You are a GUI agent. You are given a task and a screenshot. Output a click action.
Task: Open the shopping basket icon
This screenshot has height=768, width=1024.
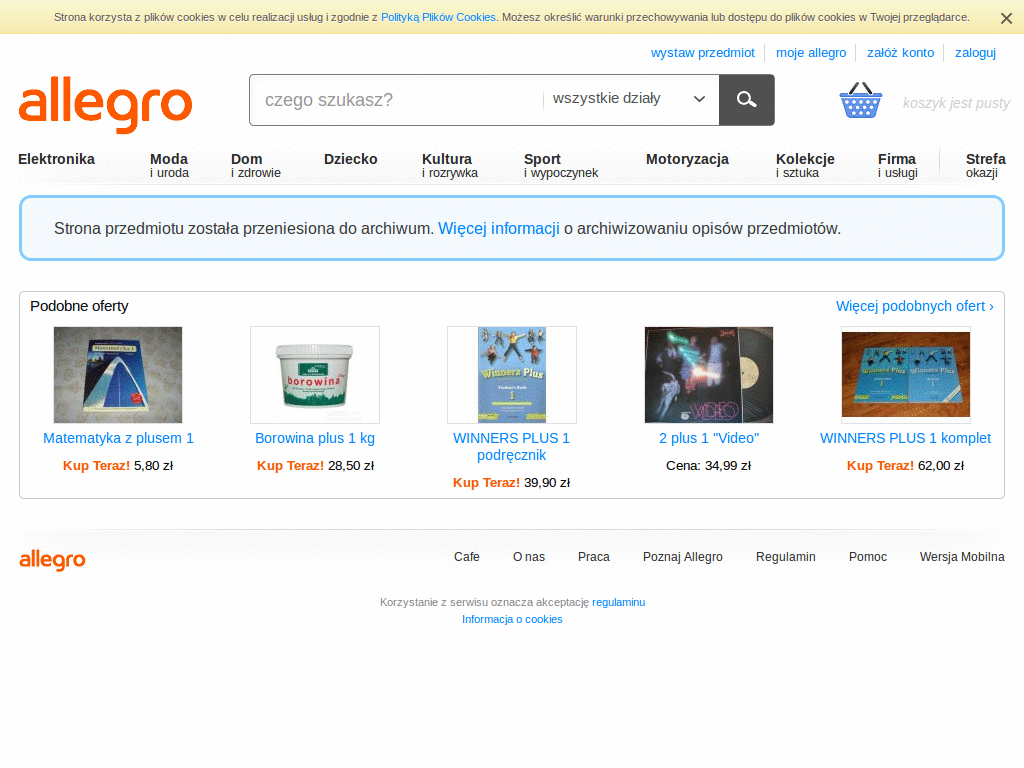click(x=860, y=100)
